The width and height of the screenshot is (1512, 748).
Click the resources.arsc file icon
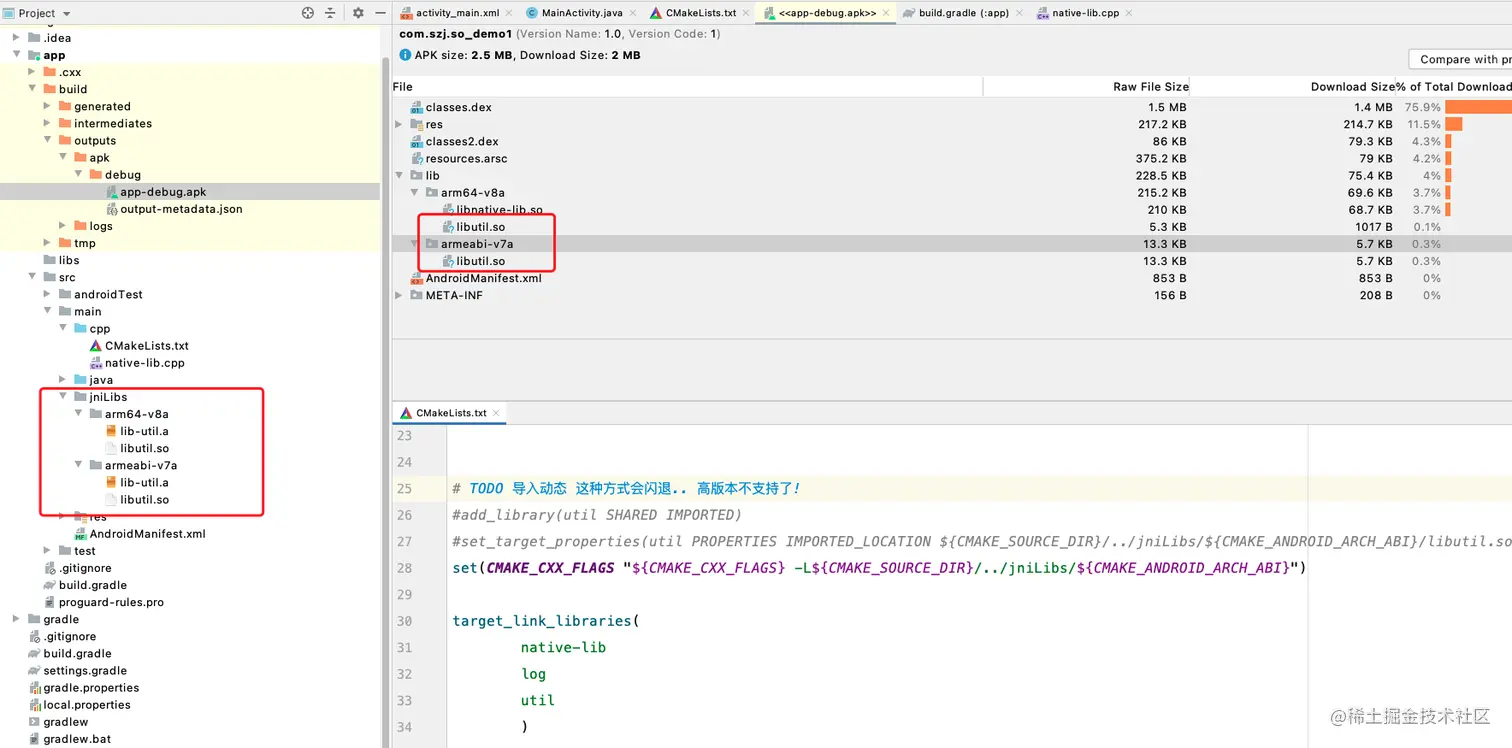[417, 158]
